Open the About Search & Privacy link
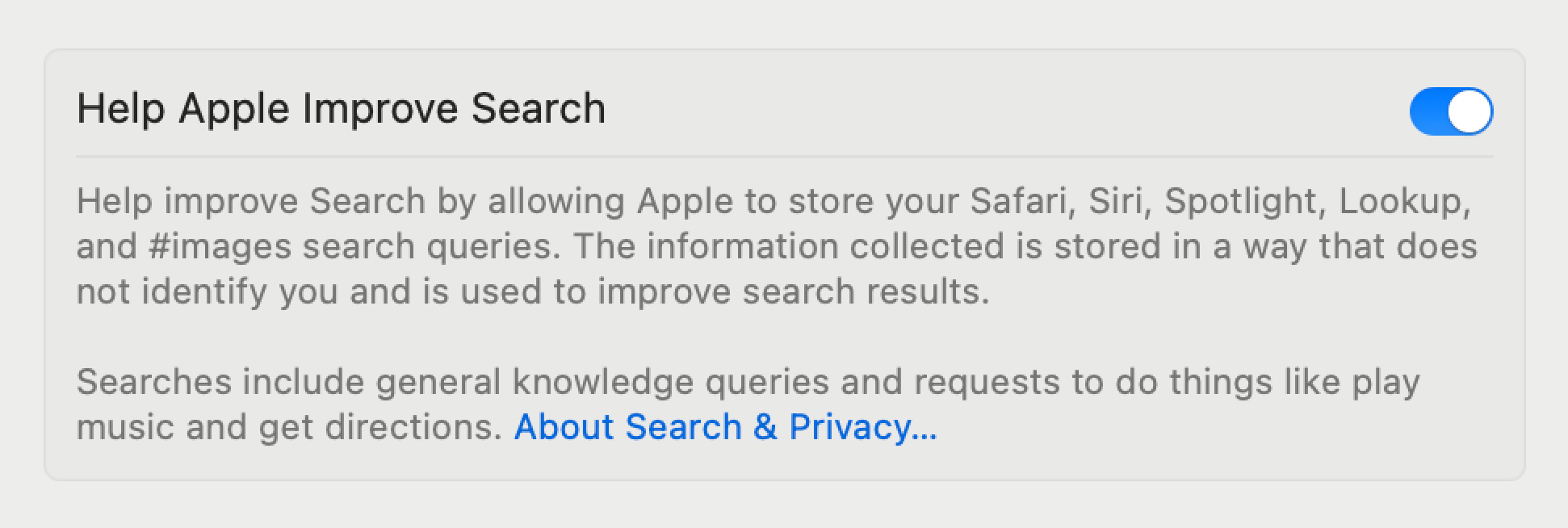This screenshot has height=528, width=1568. tap(725, 427)
